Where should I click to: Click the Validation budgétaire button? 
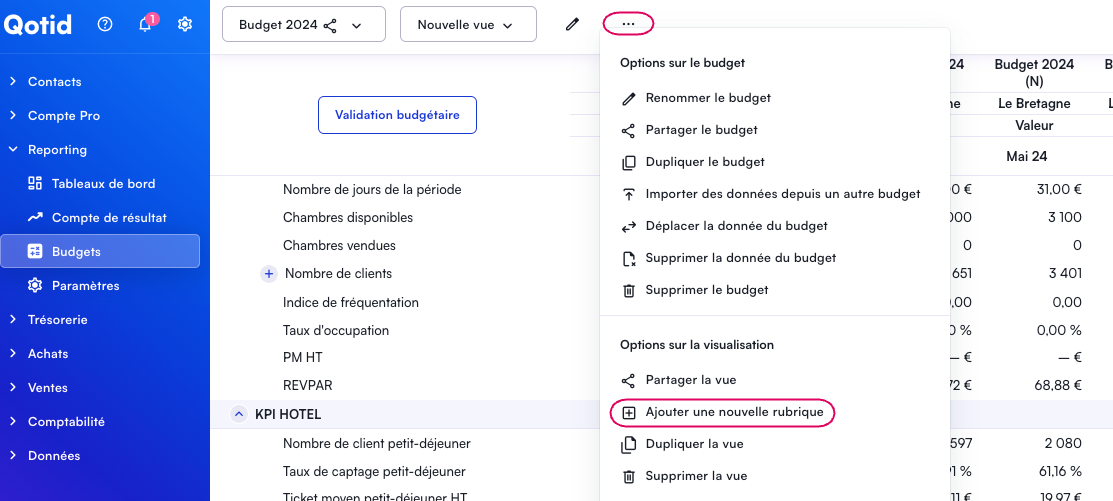click(397, 115)
